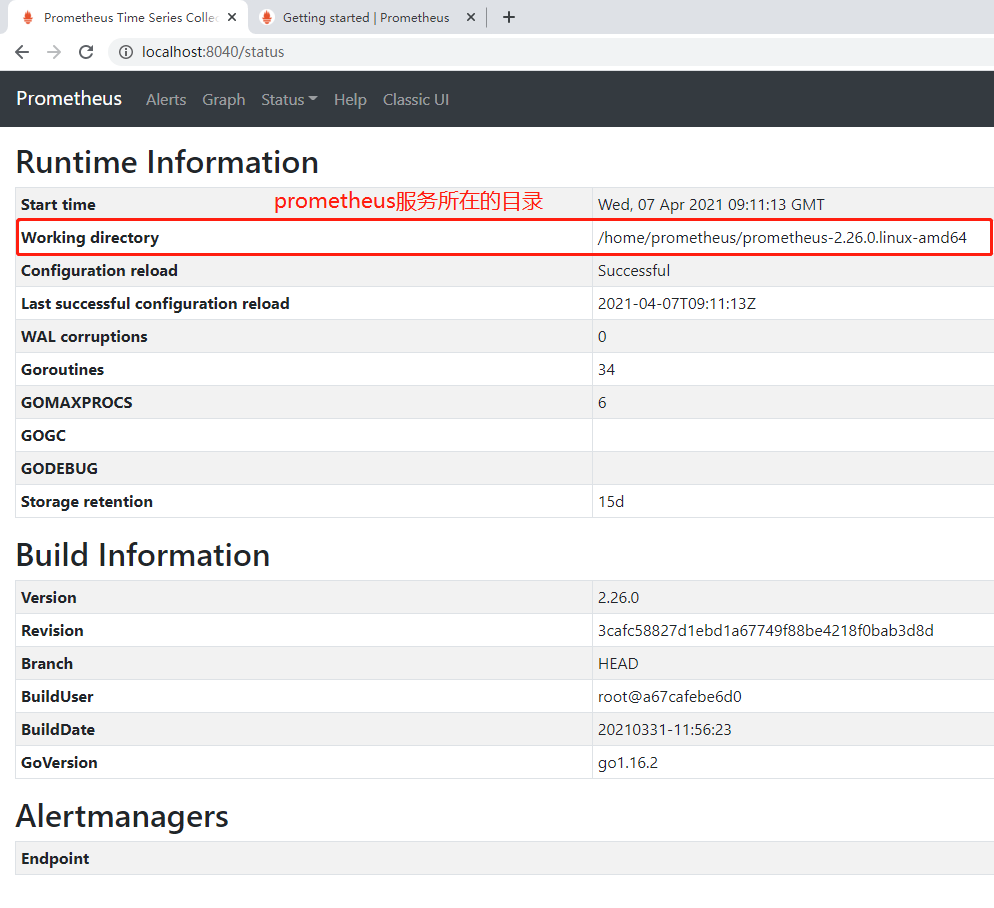Click the Version value '2.26.0'
The width and height of the screenshot is (994, 908).
618,598
